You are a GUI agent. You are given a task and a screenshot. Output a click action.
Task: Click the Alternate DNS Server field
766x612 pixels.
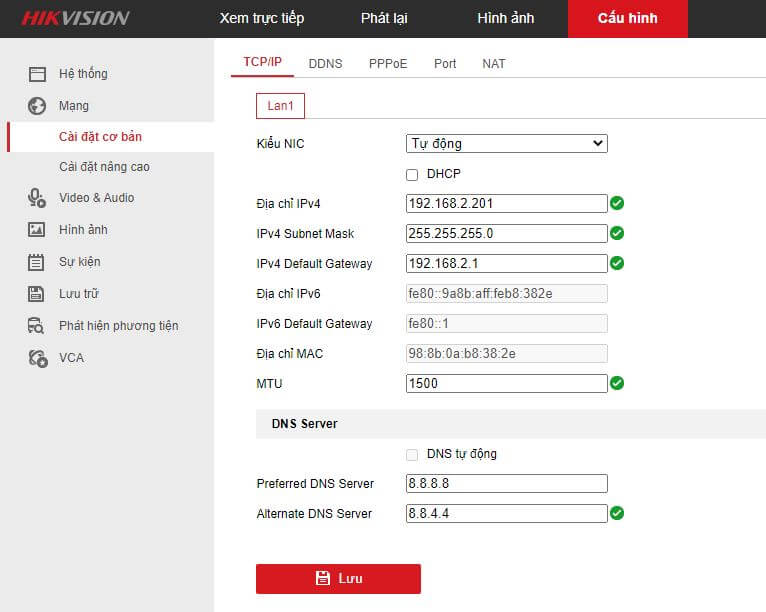pos(507,513)
